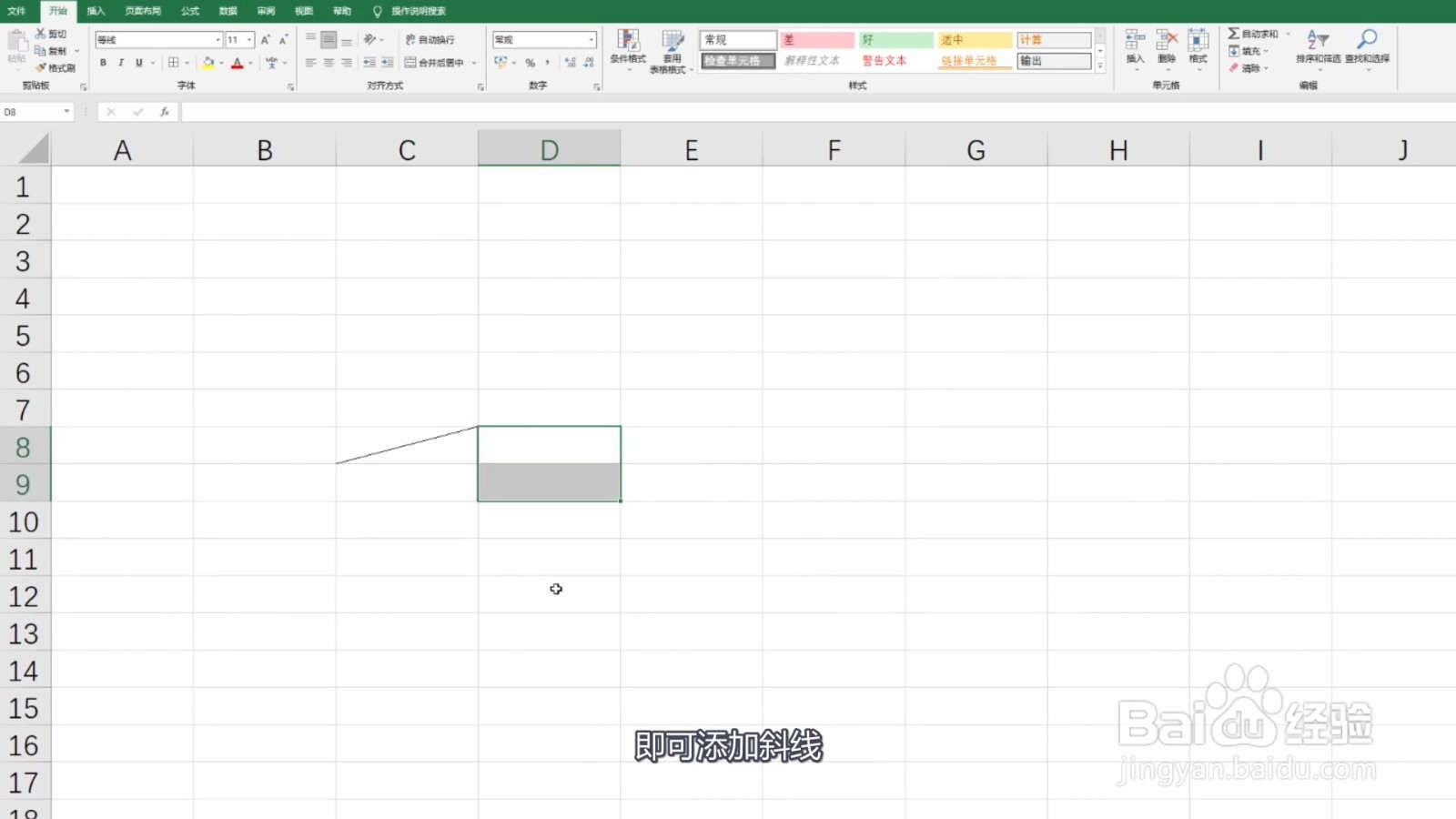1456x819 pixels.
Task: Apply the 适中 (Neutral) cell style
Action: (x=976, y=40)
